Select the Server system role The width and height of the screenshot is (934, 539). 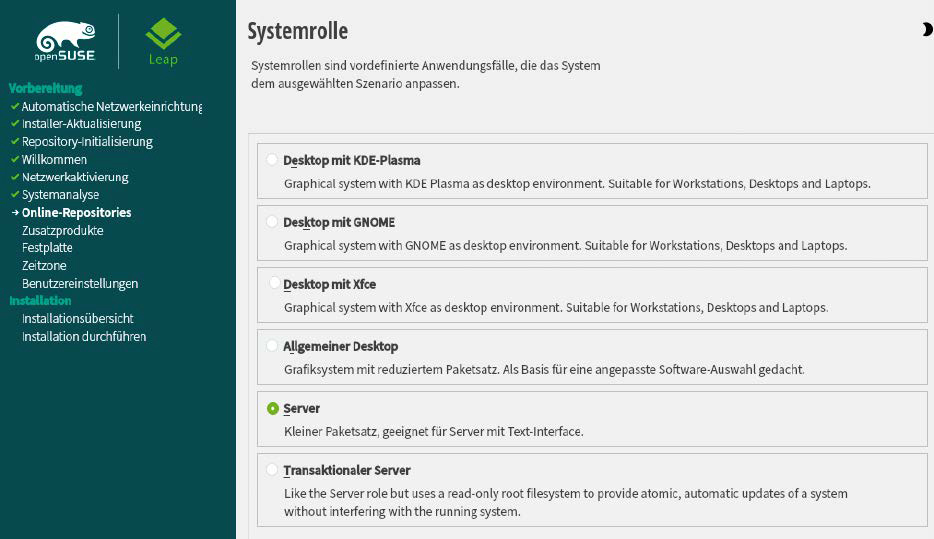(x=272, y=408)
